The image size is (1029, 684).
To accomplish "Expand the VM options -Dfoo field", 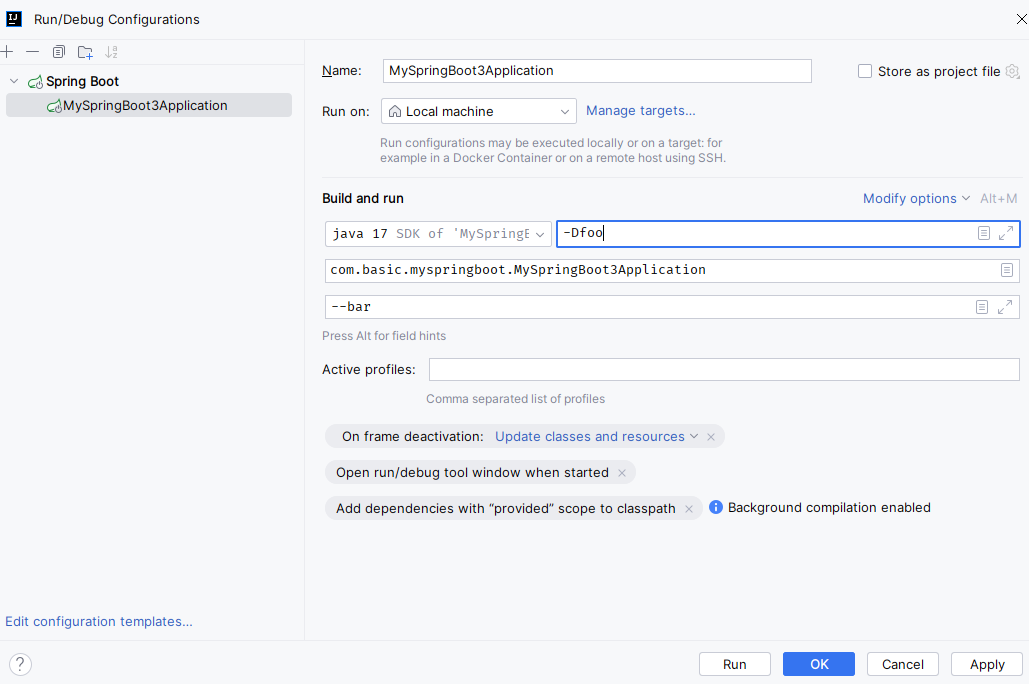I will [1006, 233].
